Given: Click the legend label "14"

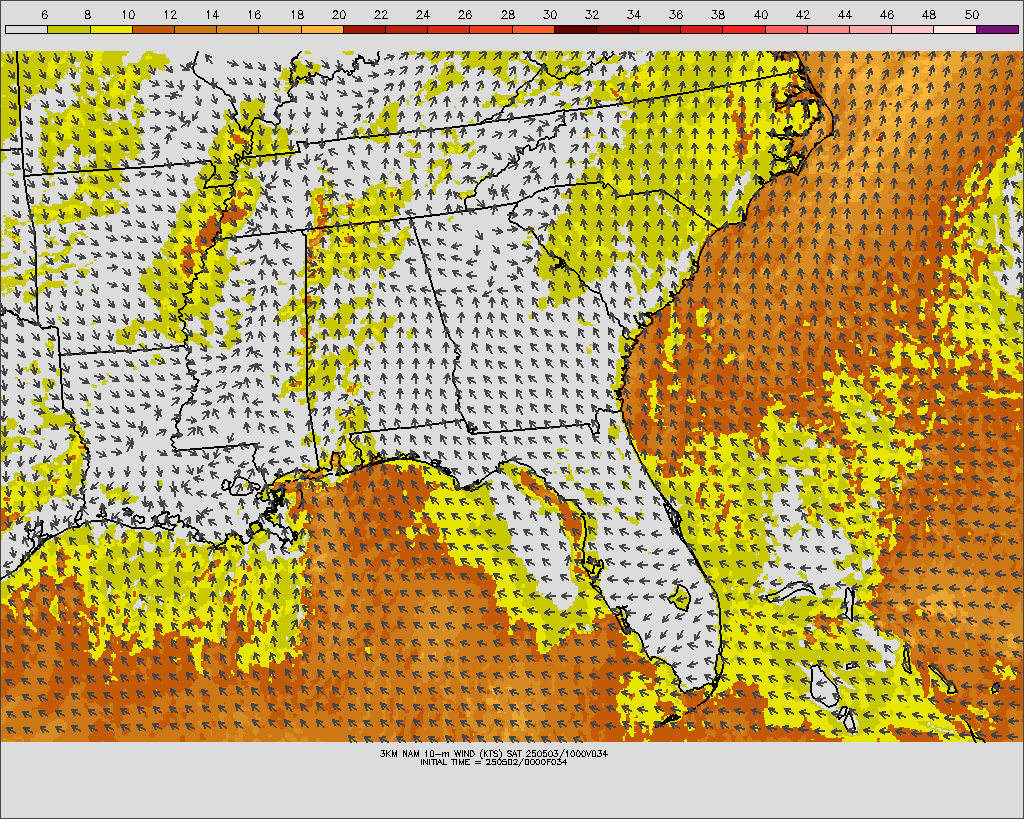Looking at the screenshot, I should [x=212, y=14].
